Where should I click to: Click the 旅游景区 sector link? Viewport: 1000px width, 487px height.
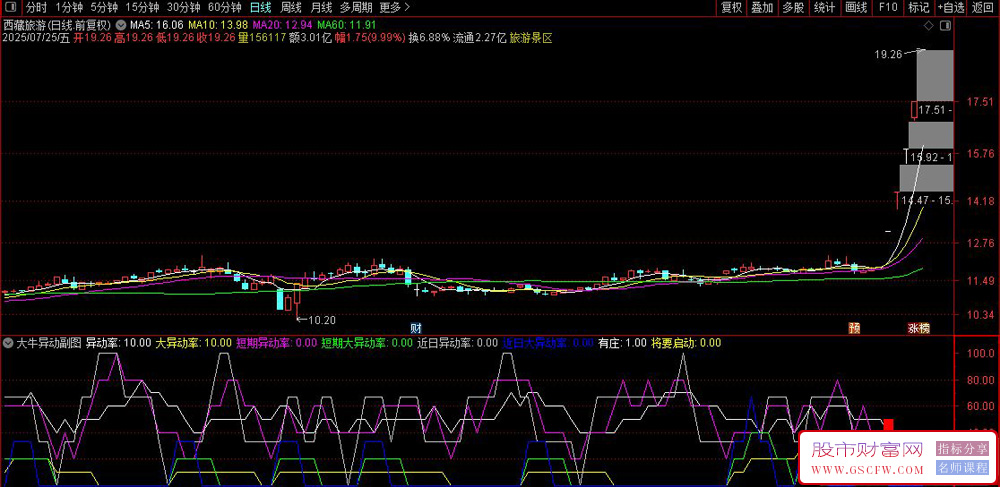[x=531, y=38]
